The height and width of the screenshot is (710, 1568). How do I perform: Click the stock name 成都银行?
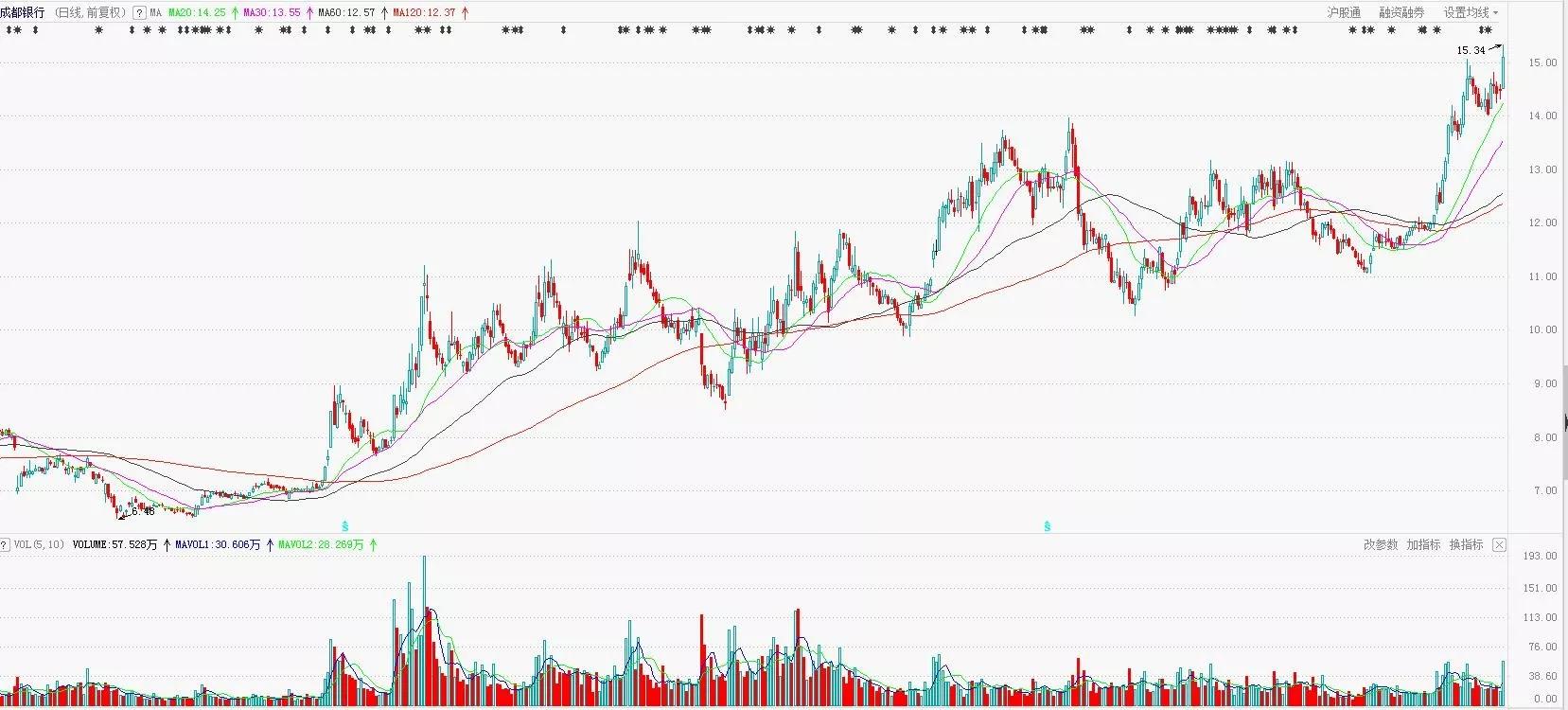[23, 13]
